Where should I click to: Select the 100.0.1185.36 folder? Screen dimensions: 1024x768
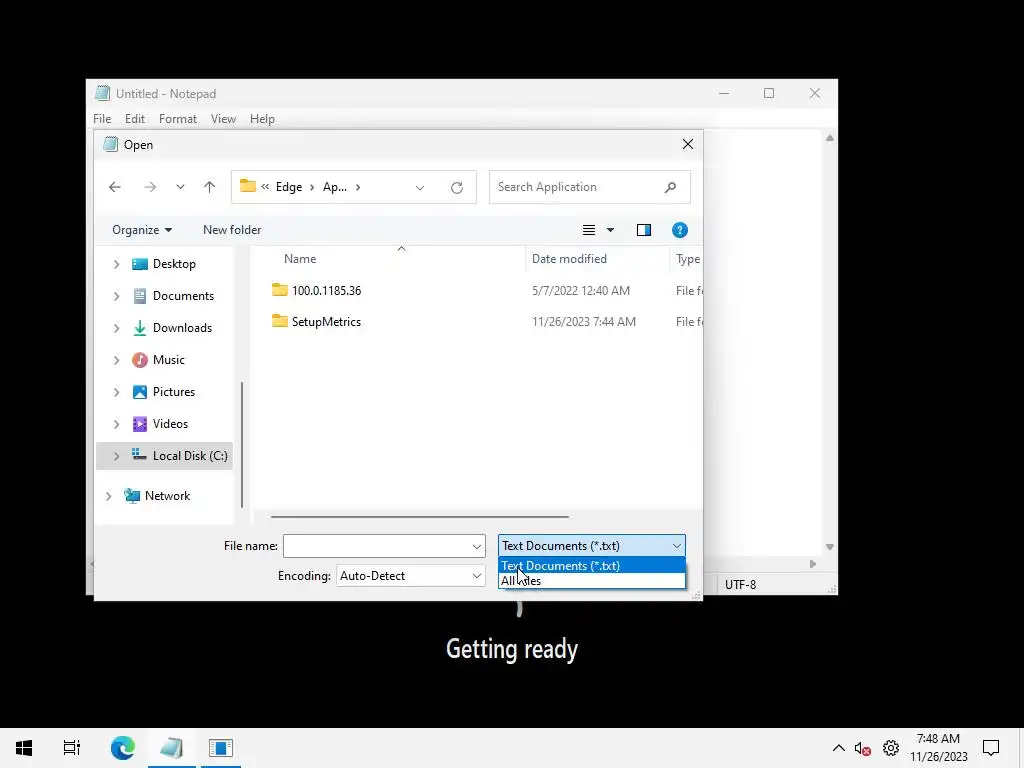coord(317,291)
